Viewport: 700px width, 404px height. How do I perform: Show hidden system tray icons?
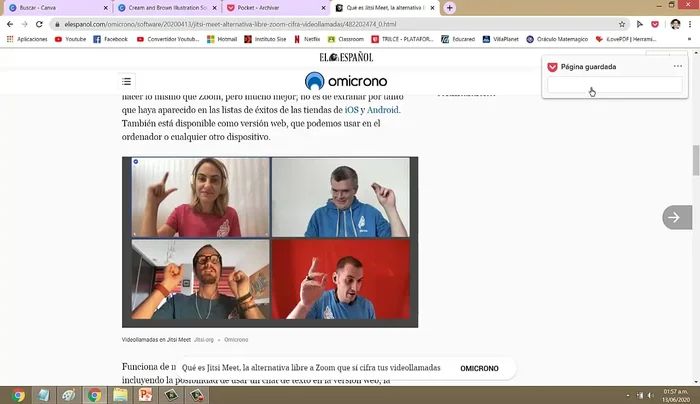click(x=628, y=396)
